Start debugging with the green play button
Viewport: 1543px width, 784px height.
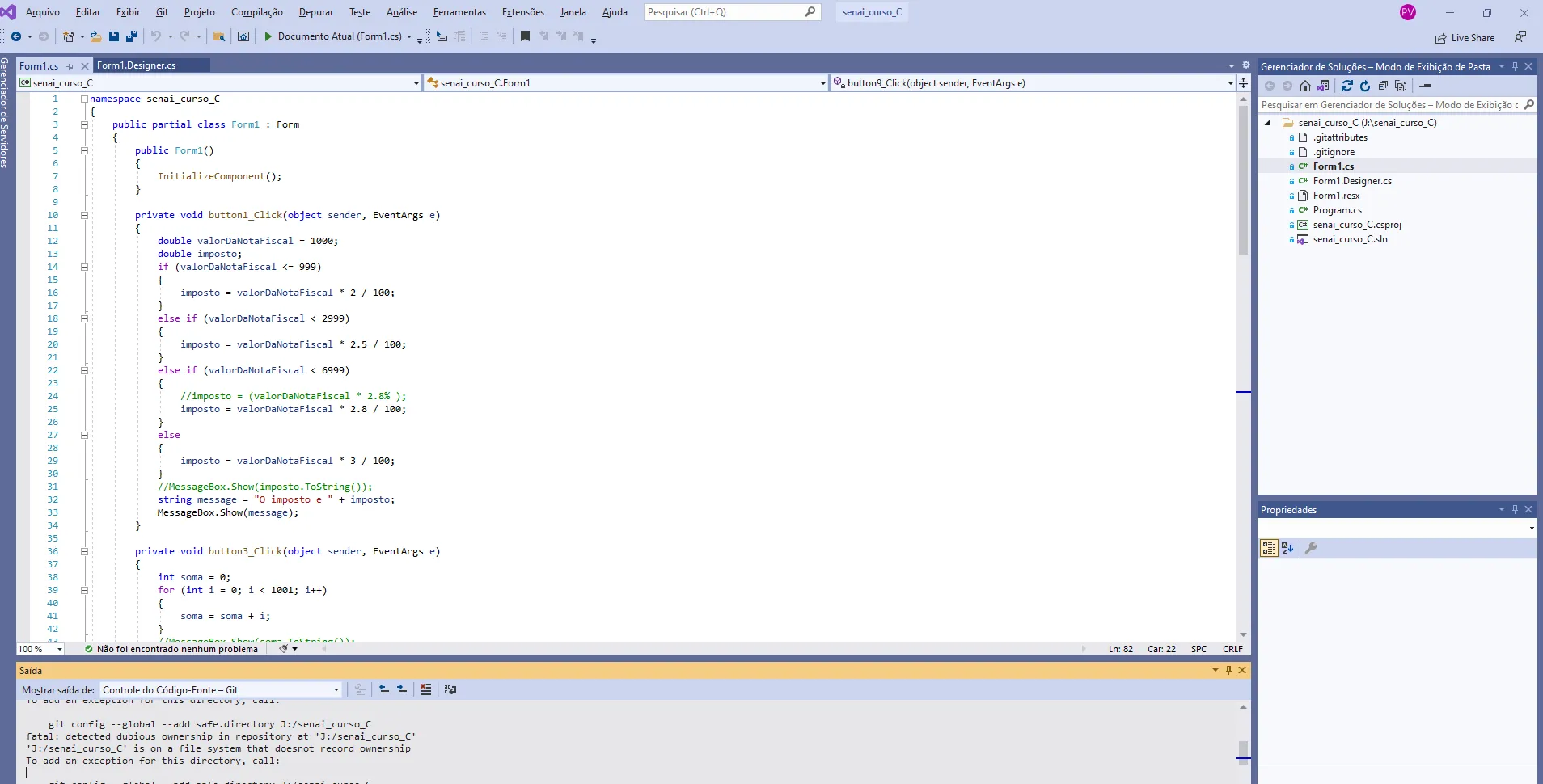(x=268, y=36)
